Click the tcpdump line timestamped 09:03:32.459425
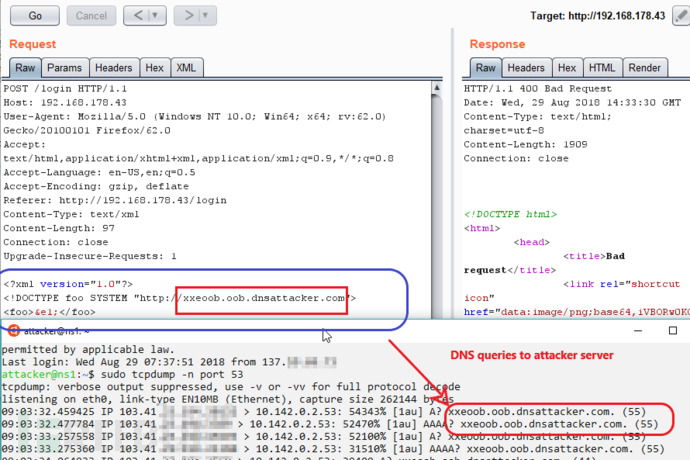 click(x=323, y=412)
